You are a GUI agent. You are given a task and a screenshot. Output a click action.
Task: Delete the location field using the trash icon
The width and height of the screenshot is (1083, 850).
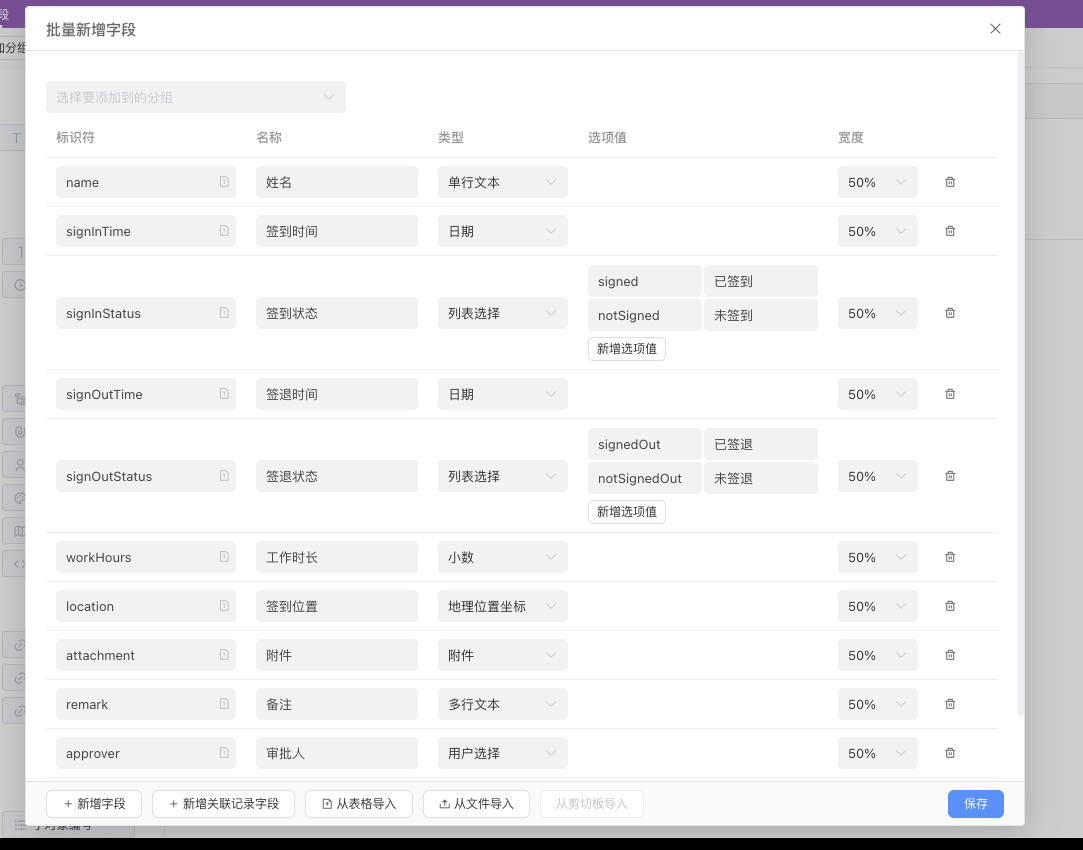949,606
